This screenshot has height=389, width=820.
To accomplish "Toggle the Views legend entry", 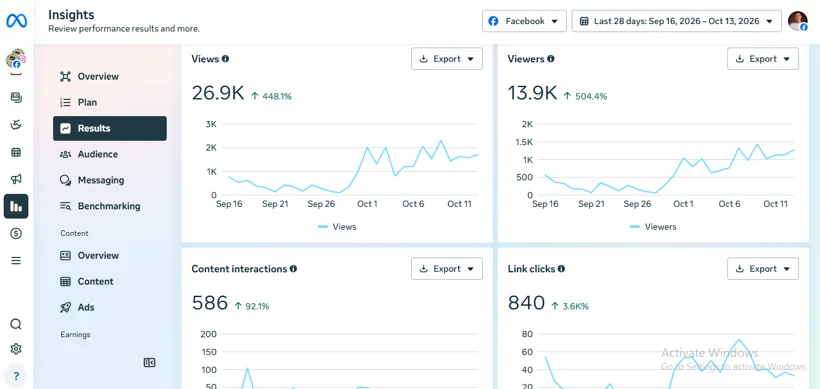I will [x=337, y=227].
